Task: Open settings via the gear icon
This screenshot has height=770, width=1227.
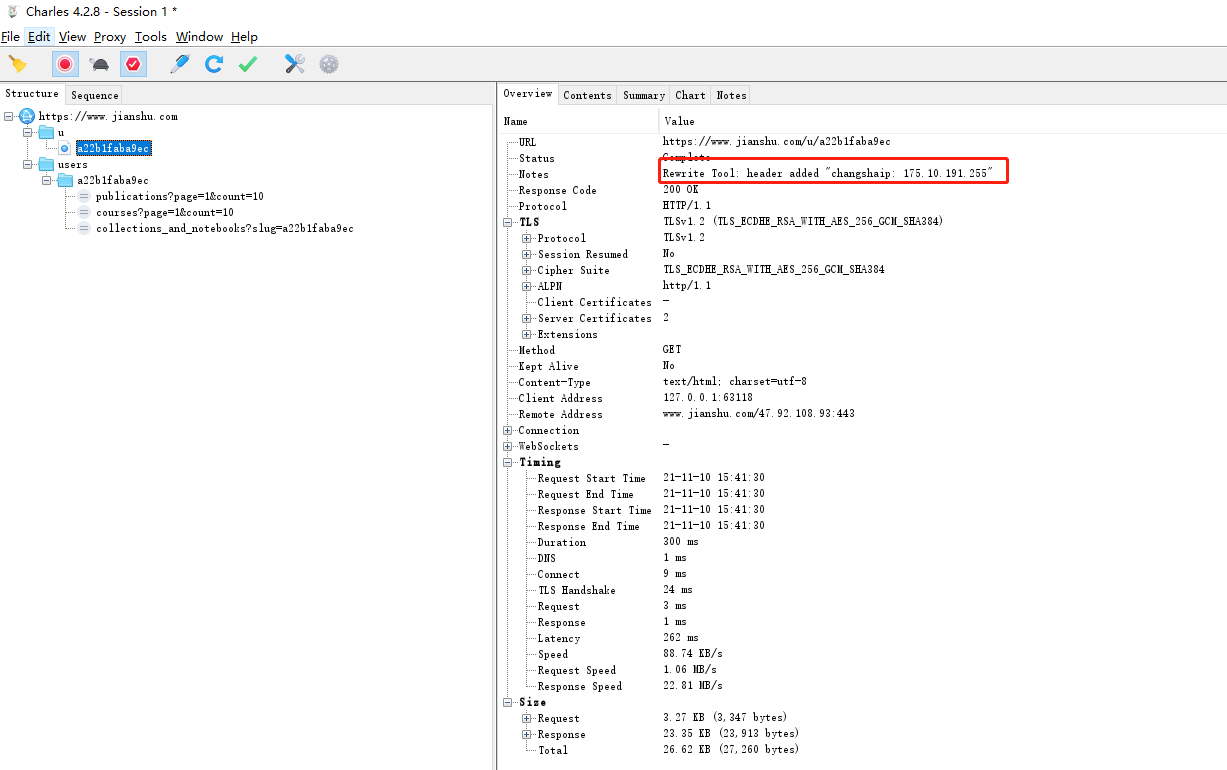Action: [329, 64]
